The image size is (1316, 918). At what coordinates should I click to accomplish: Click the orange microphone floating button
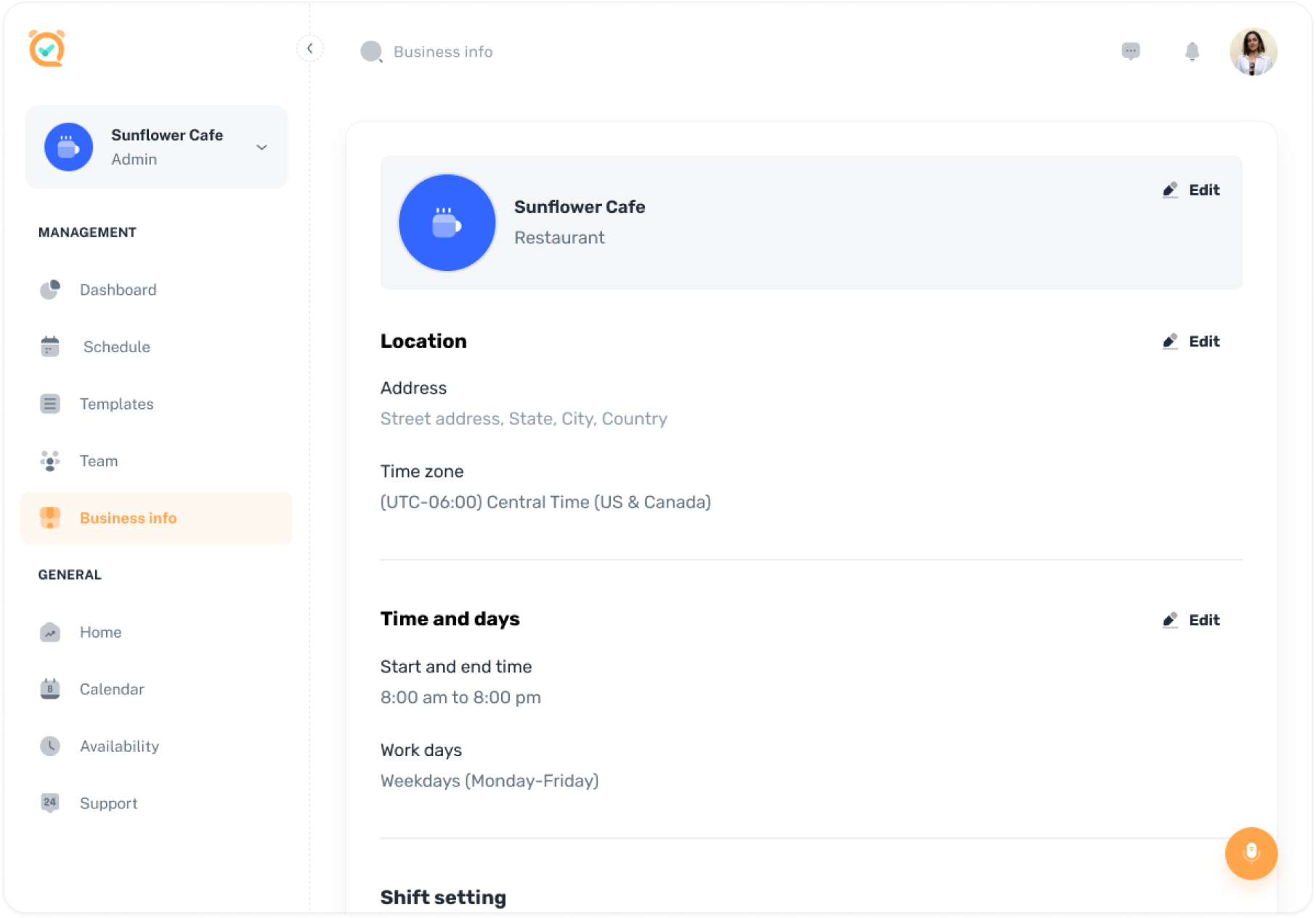(x=1251, y=853)
